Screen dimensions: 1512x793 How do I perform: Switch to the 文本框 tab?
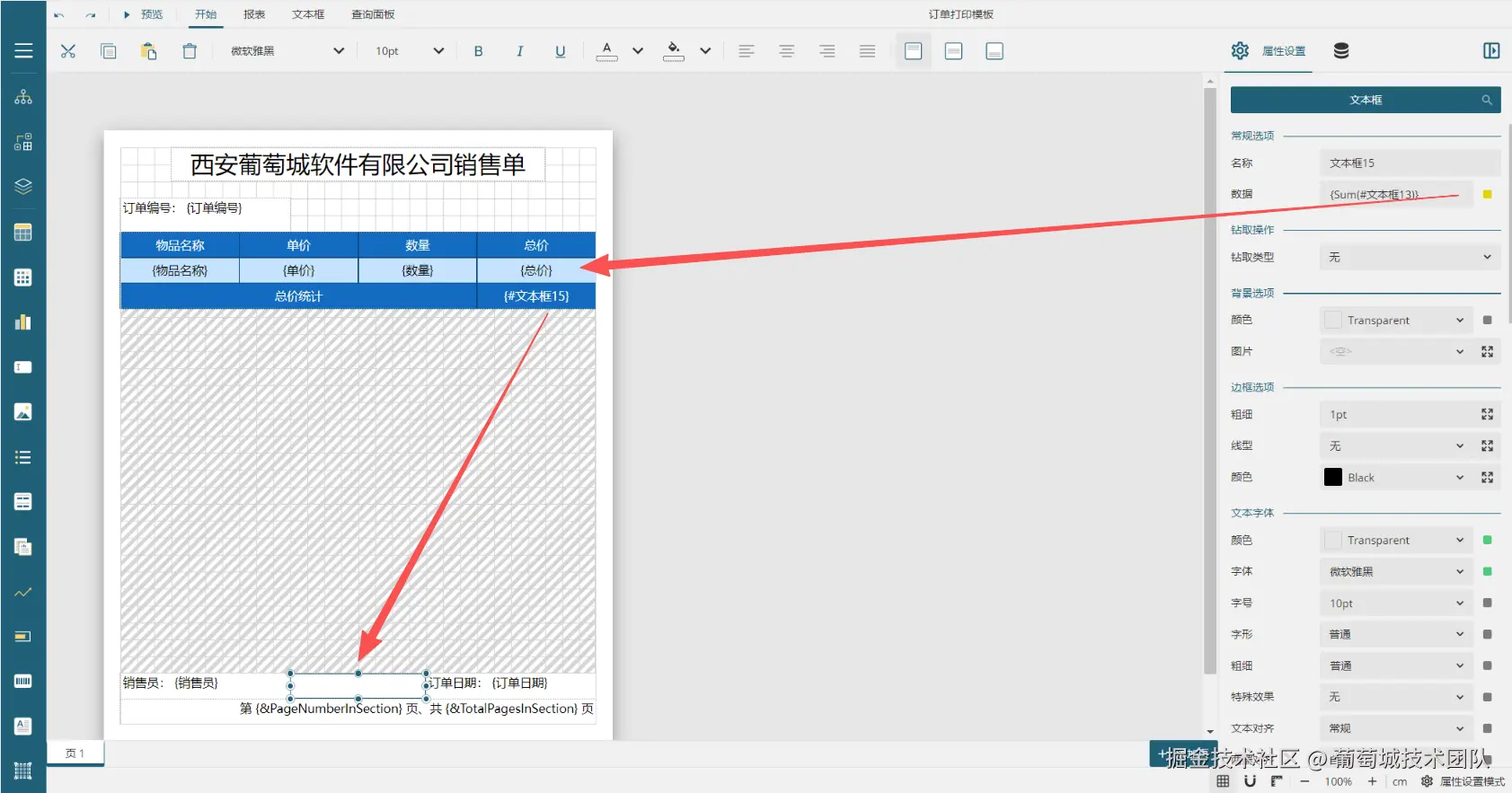(308, 14)
